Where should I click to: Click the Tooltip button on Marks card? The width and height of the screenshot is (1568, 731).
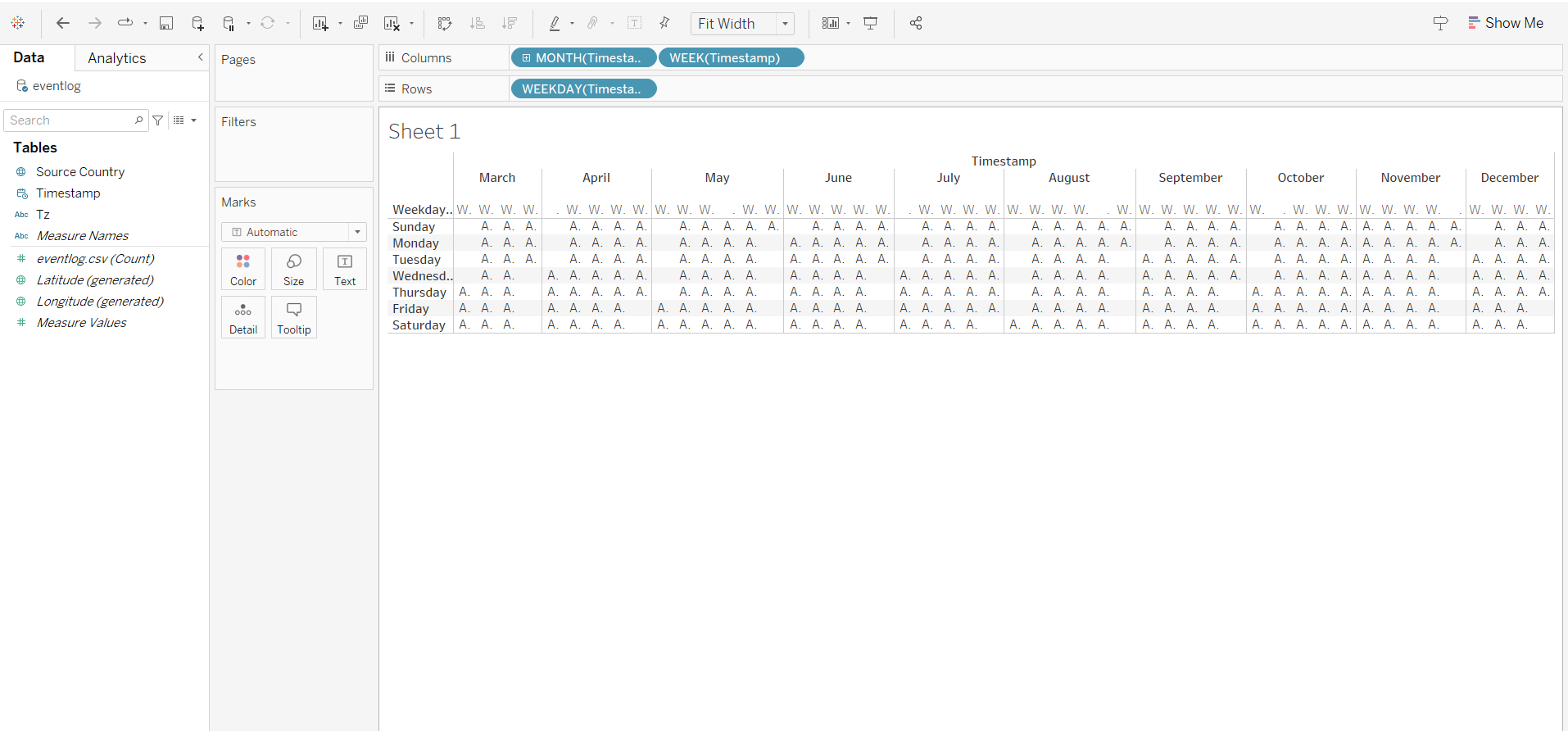coord(294,317)
